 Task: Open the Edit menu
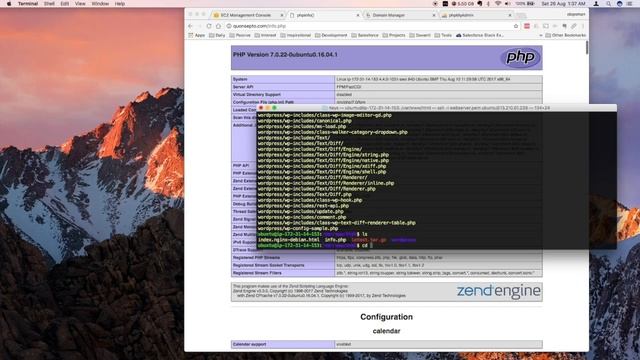64,4
